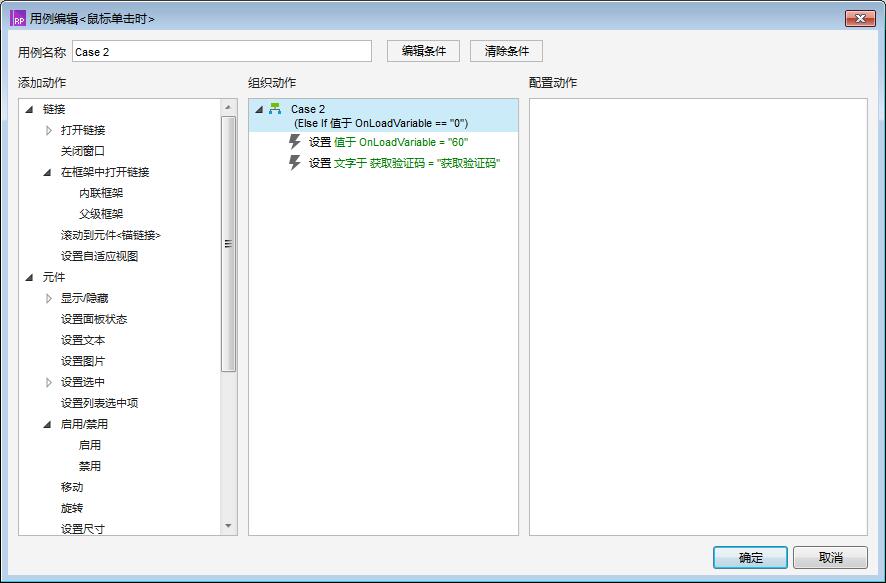The width and height of the screenshot is (886, 583).
Task: Expand the 设置选中 group
Action: [x=49, y=382]
